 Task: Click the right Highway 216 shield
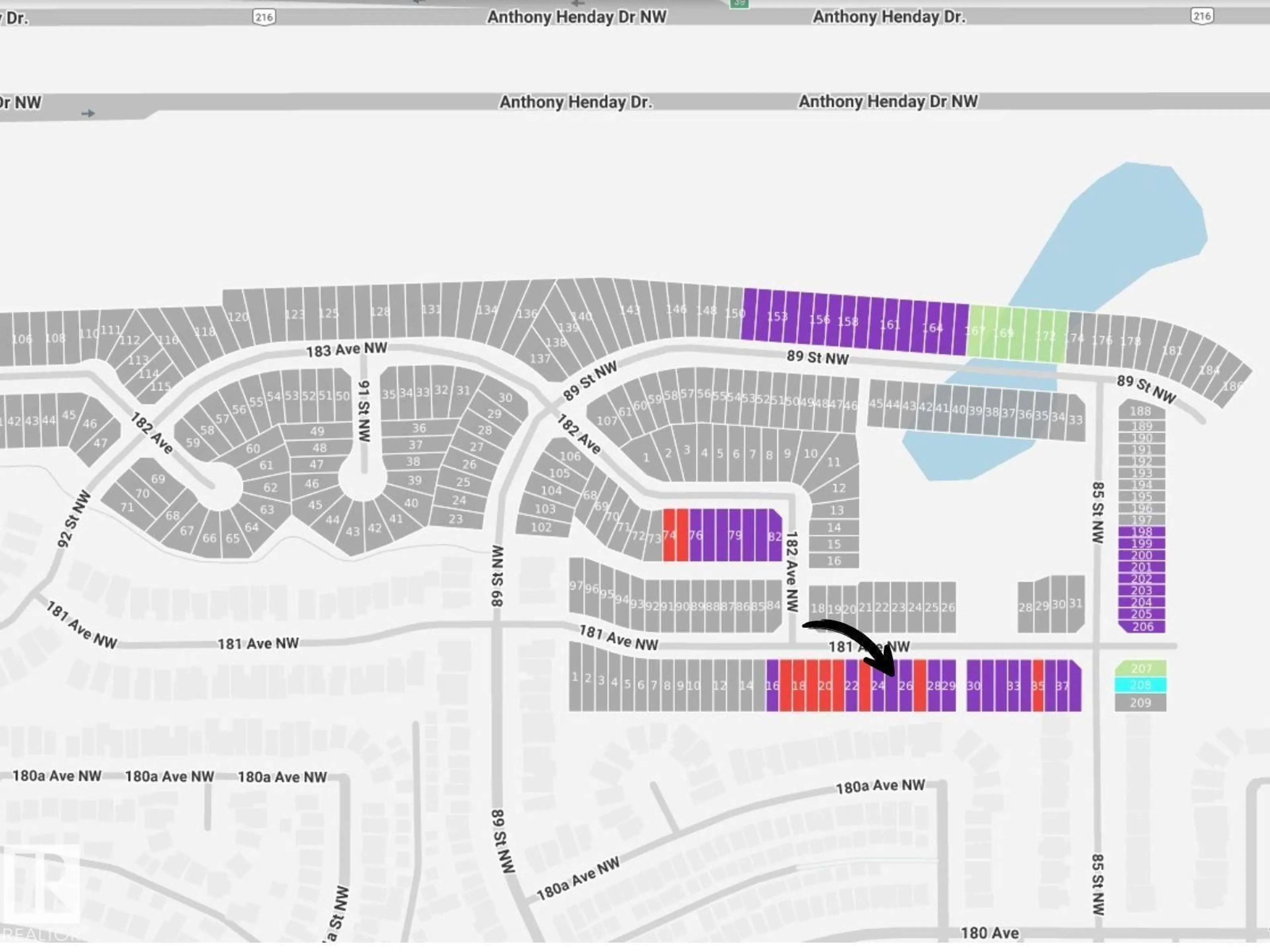click(1202, 16)
